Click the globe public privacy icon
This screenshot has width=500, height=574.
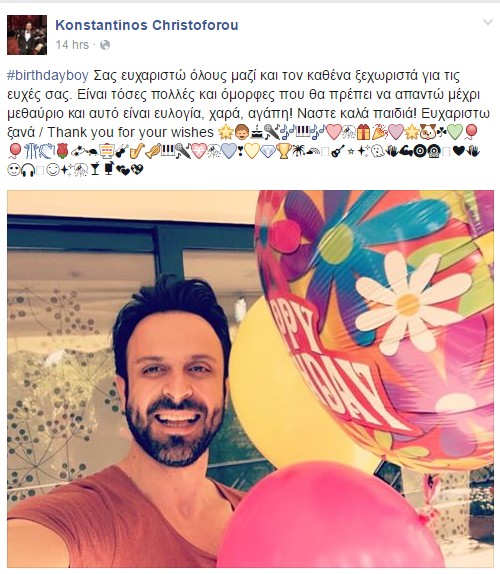click(x=105, y=45)
